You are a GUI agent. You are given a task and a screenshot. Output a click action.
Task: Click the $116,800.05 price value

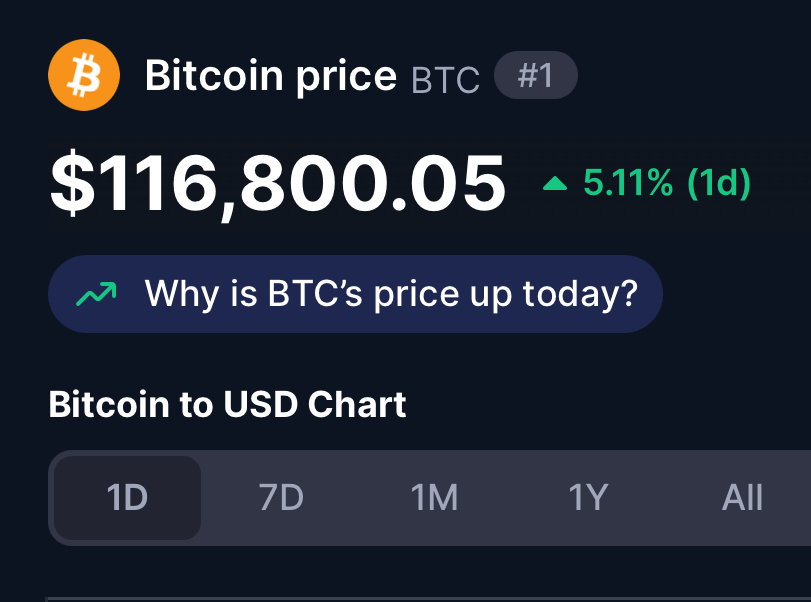[278, 184]
